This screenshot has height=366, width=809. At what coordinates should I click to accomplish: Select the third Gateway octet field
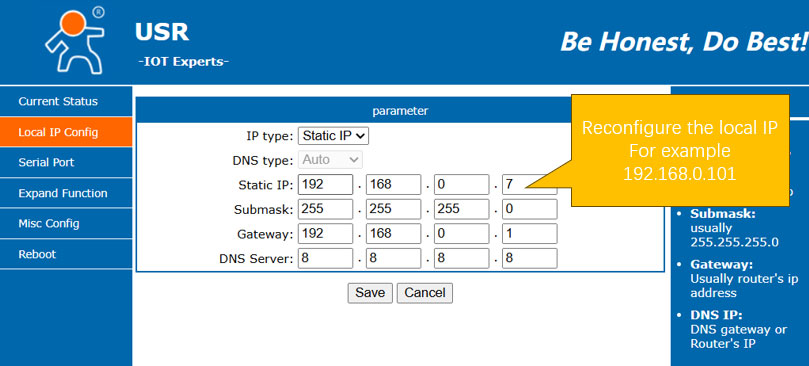462,234
